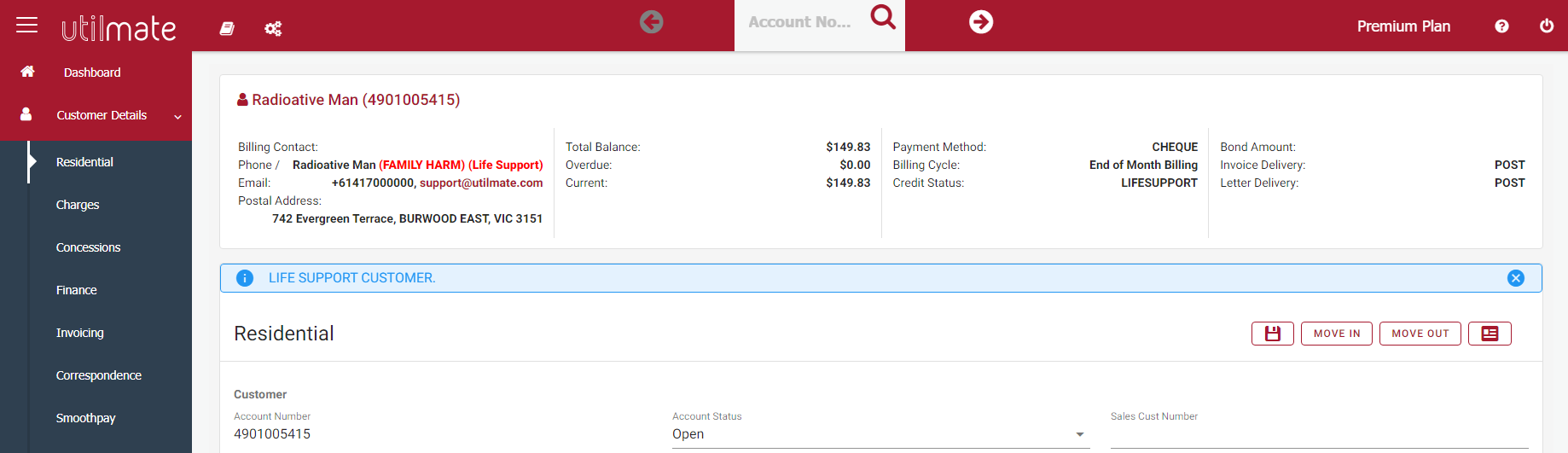Go to next account arrow
This screenshot has width=1568, height=453.
981,22
